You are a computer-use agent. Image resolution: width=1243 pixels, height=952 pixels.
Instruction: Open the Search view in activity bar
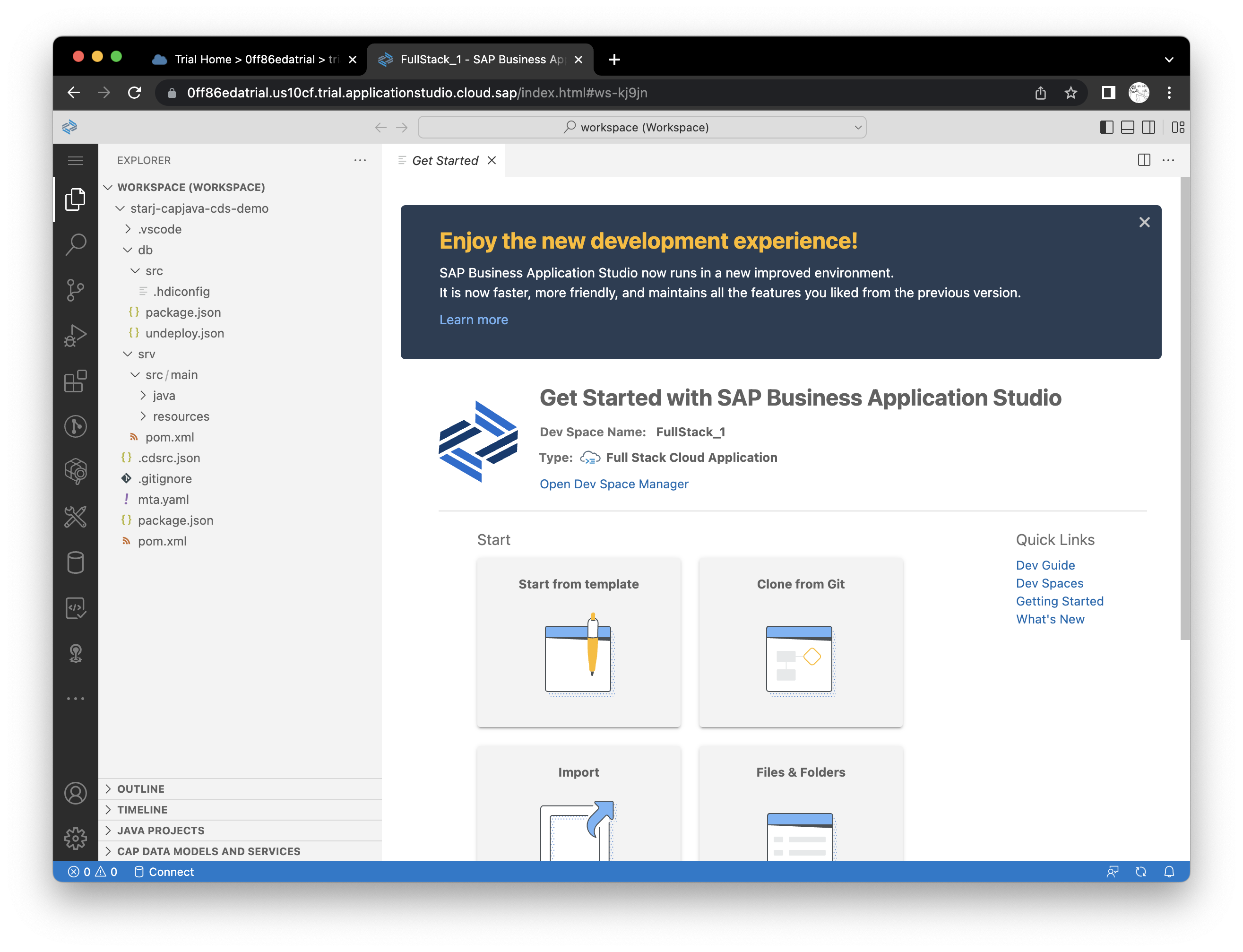(75, 244)
